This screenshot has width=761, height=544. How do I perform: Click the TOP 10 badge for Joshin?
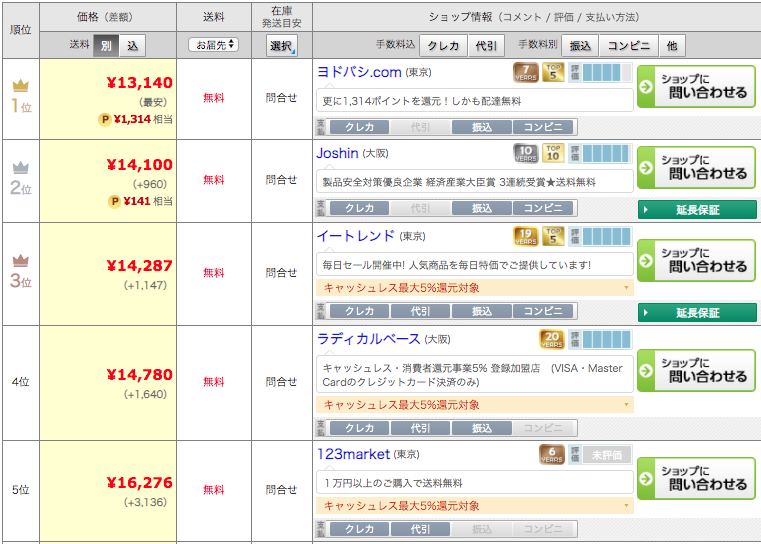(x=553, y=153)
